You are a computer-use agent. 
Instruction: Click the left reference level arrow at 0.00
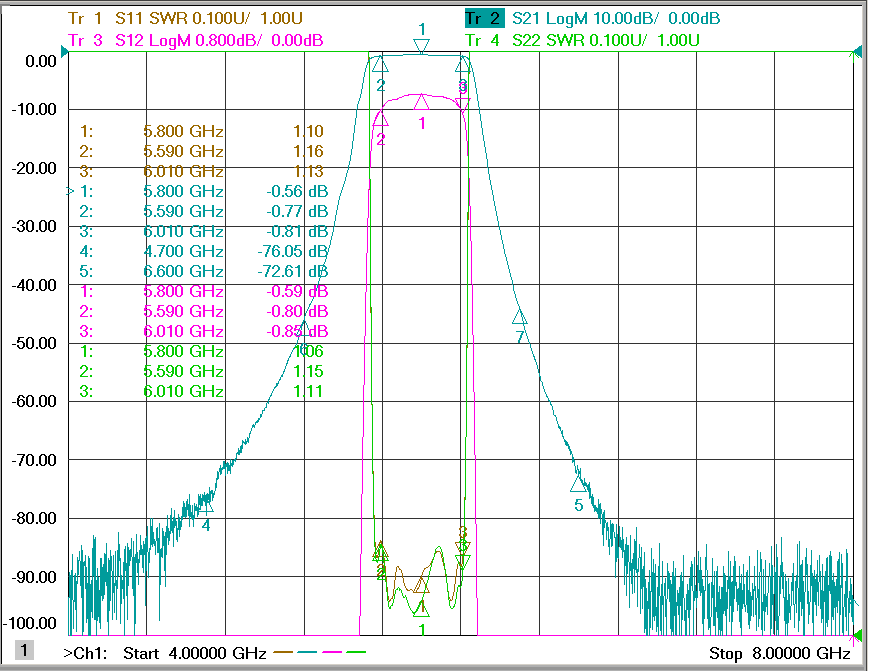point(64,53)
